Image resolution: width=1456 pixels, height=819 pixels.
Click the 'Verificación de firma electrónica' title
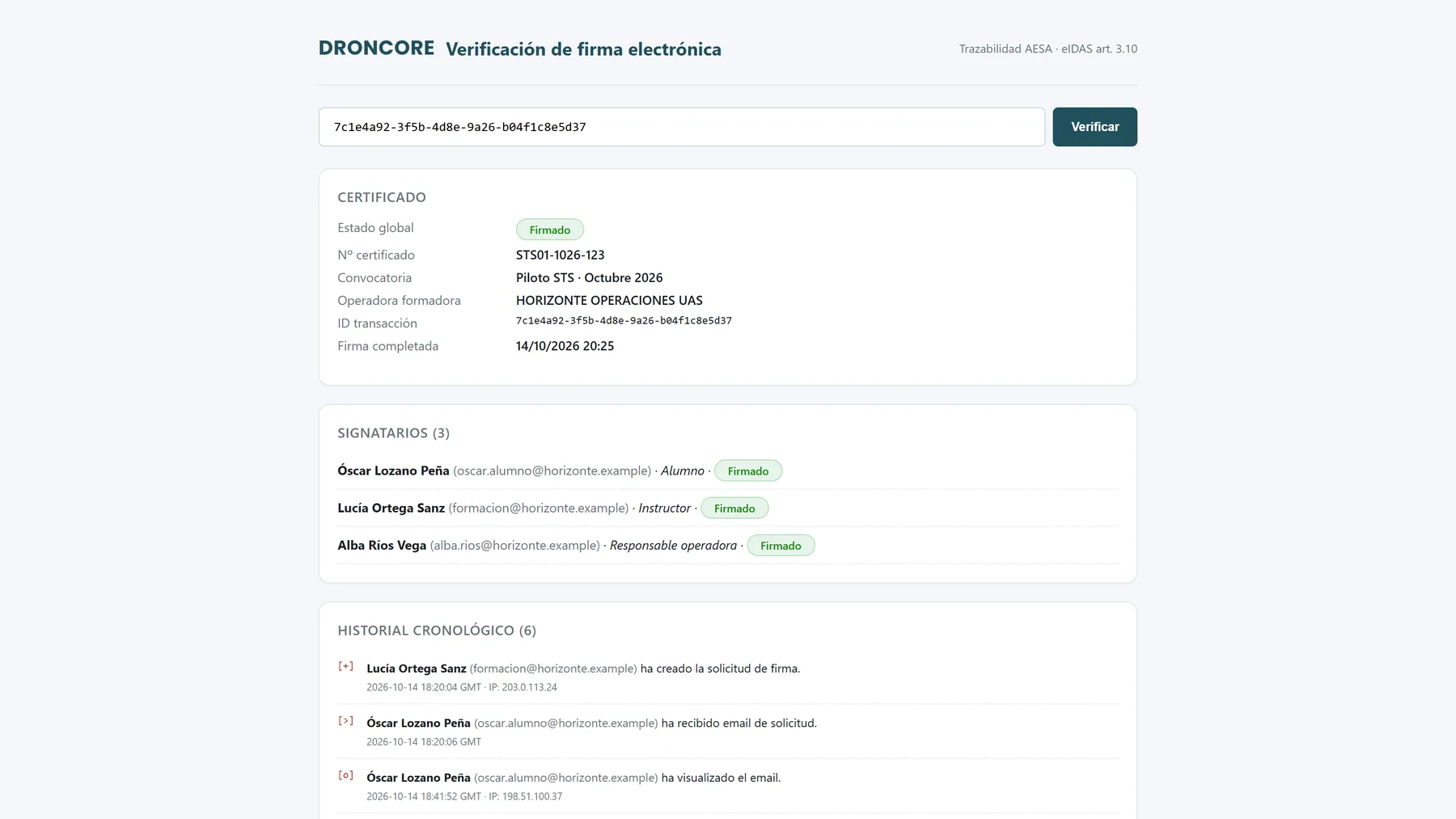pyautogui.click(x=583, y=49)
